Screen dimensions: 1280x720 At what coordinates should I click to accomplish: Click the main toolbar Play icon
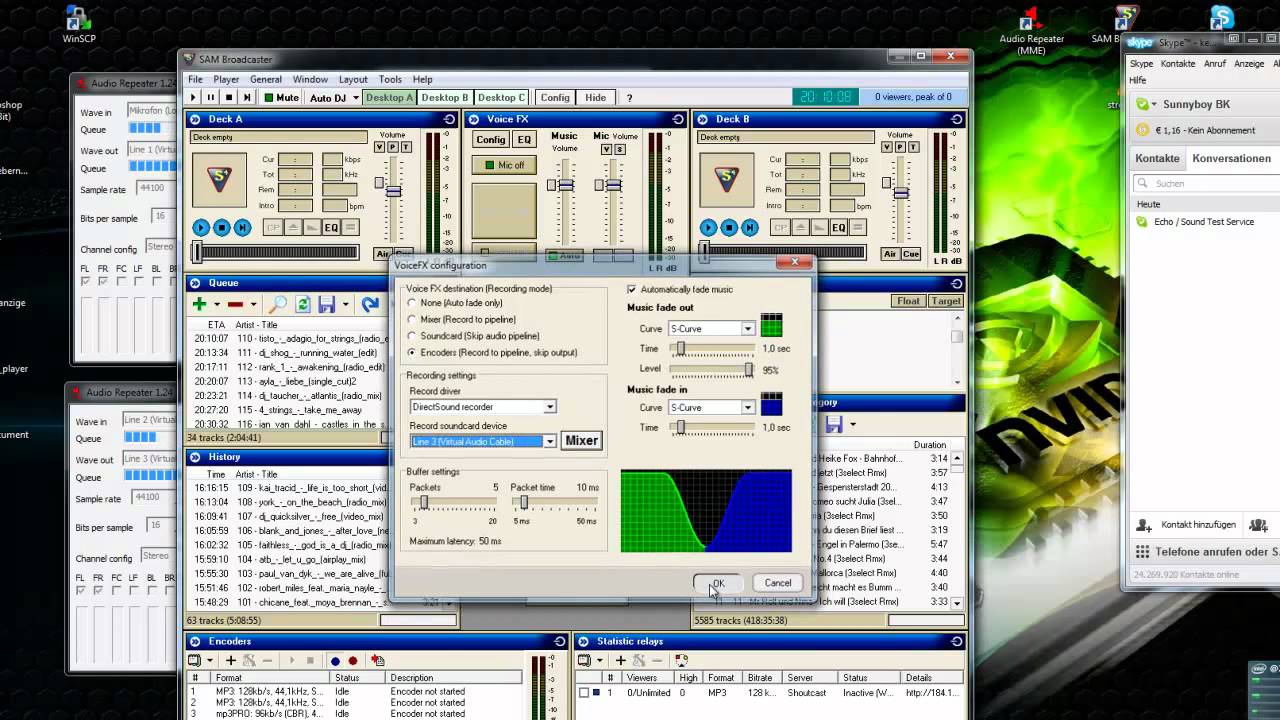click(x=194, y=98)
